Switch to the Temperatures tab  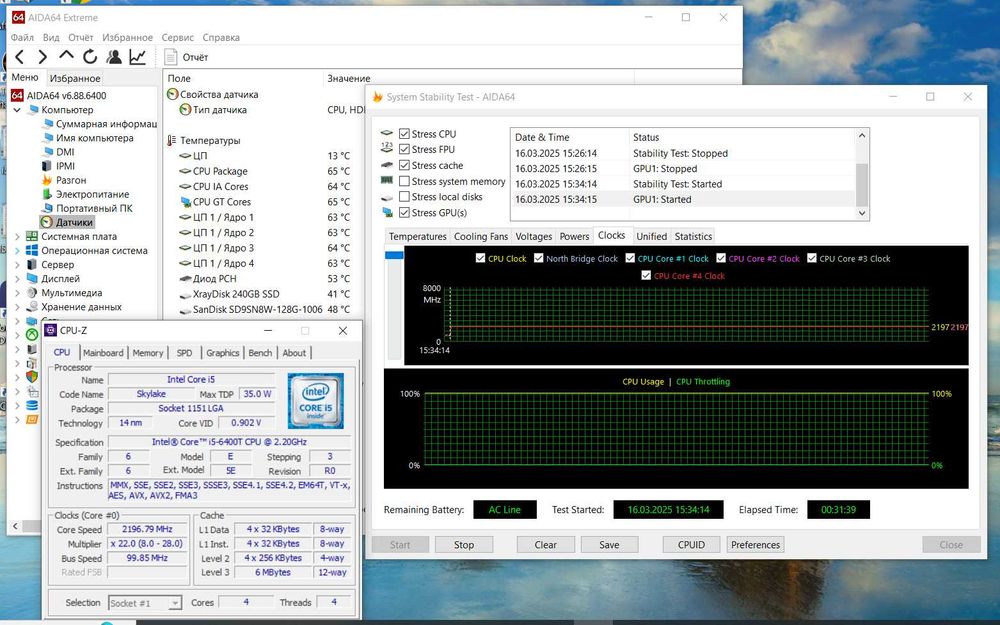tap(417, 236)
